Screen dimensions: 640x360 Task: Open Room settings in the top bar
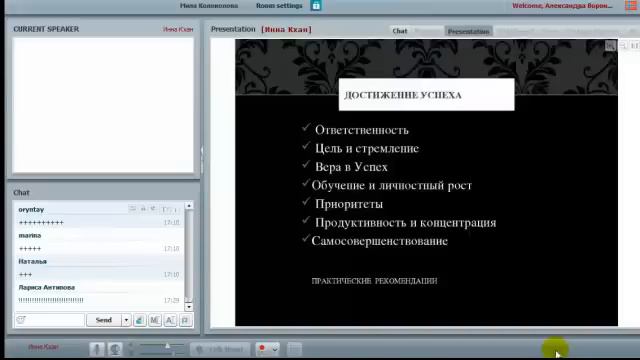[x=279, y=6]
